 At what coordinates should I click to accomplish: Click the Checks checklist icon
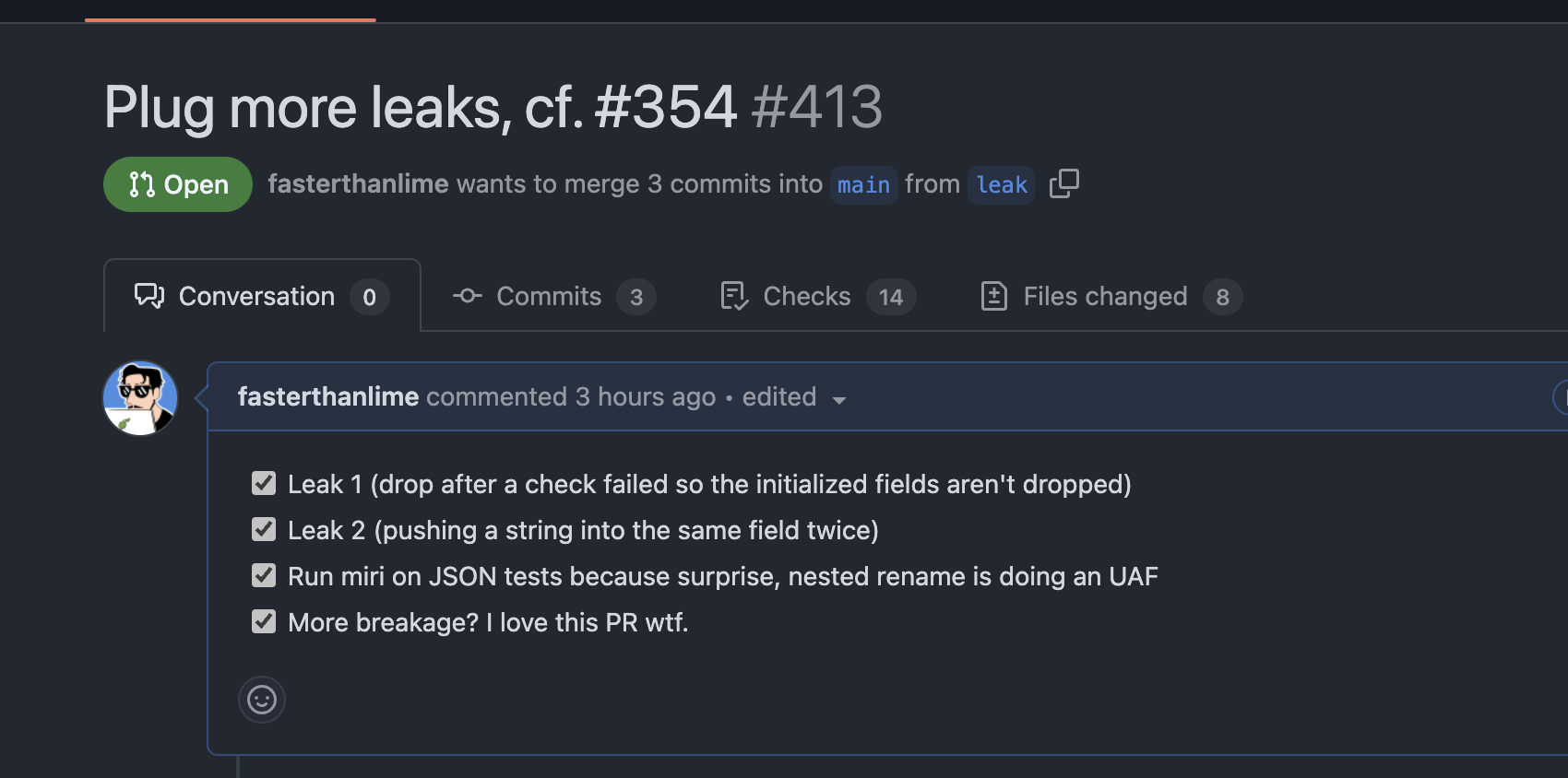pyautogui.click(x=734, y=296)
